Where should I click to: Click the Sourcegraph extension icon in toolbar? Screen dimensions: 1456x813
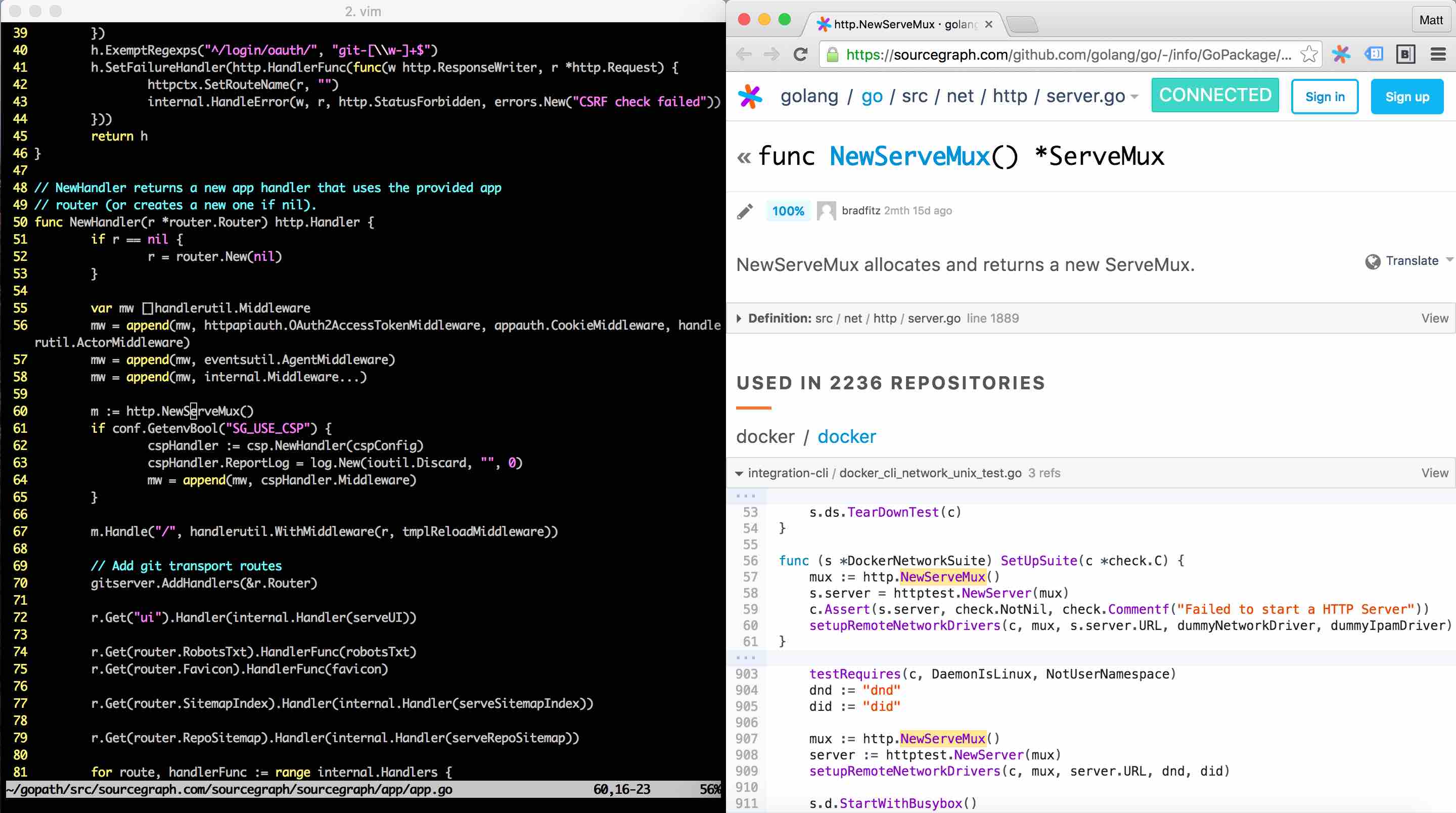pyautogui.click(x=1341, y=54)
